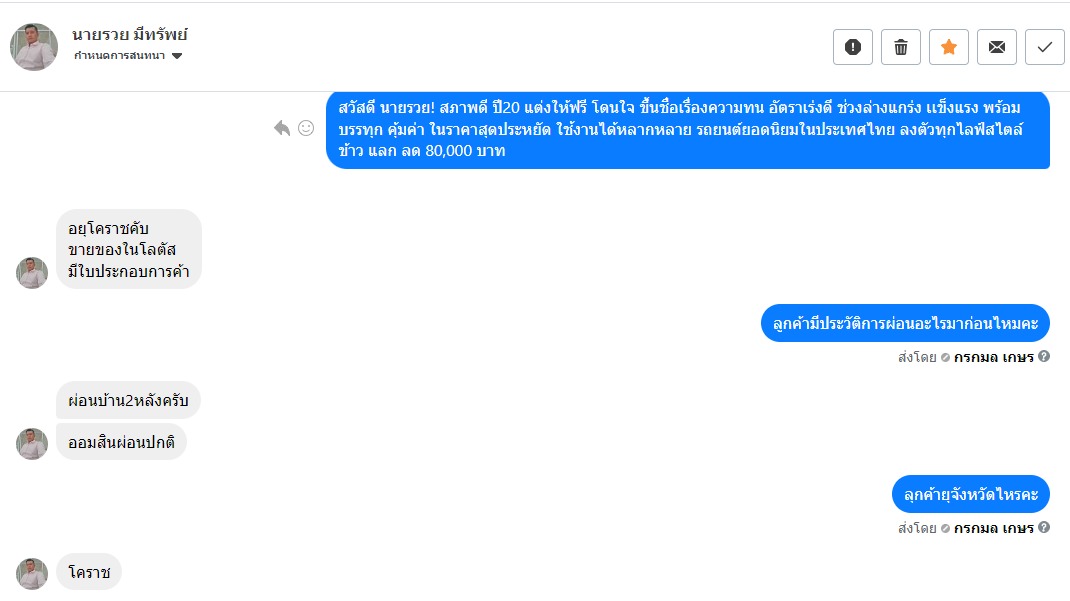This screenshot has width=1070, height=601.
Task: Click the avatar beside มีใบประกอบการค้า message
Action: (x=32, y=273)
